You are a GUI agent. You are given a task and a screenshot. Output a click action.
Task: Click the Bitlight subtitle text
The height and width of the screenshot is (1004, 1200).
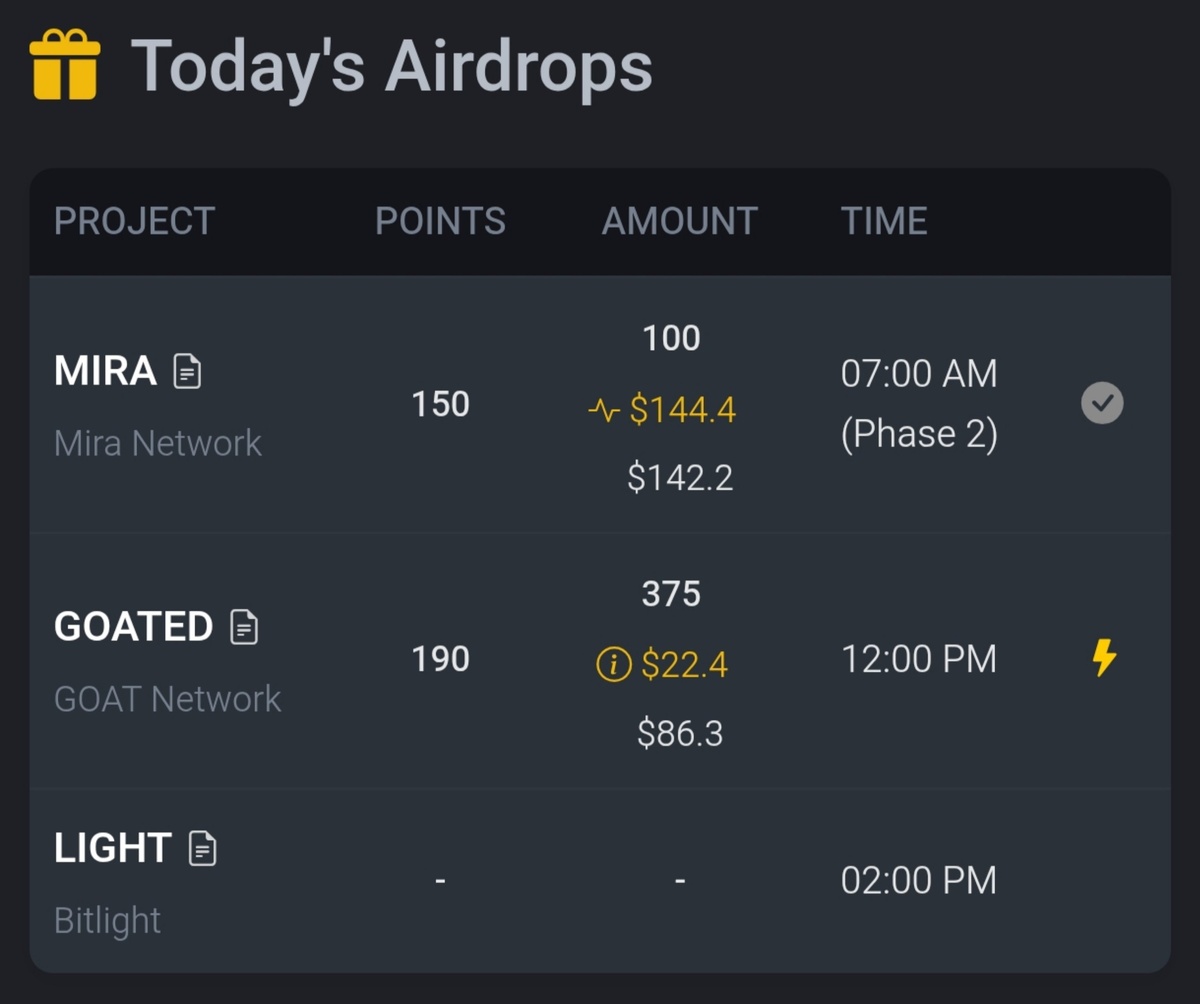point(107,920)
